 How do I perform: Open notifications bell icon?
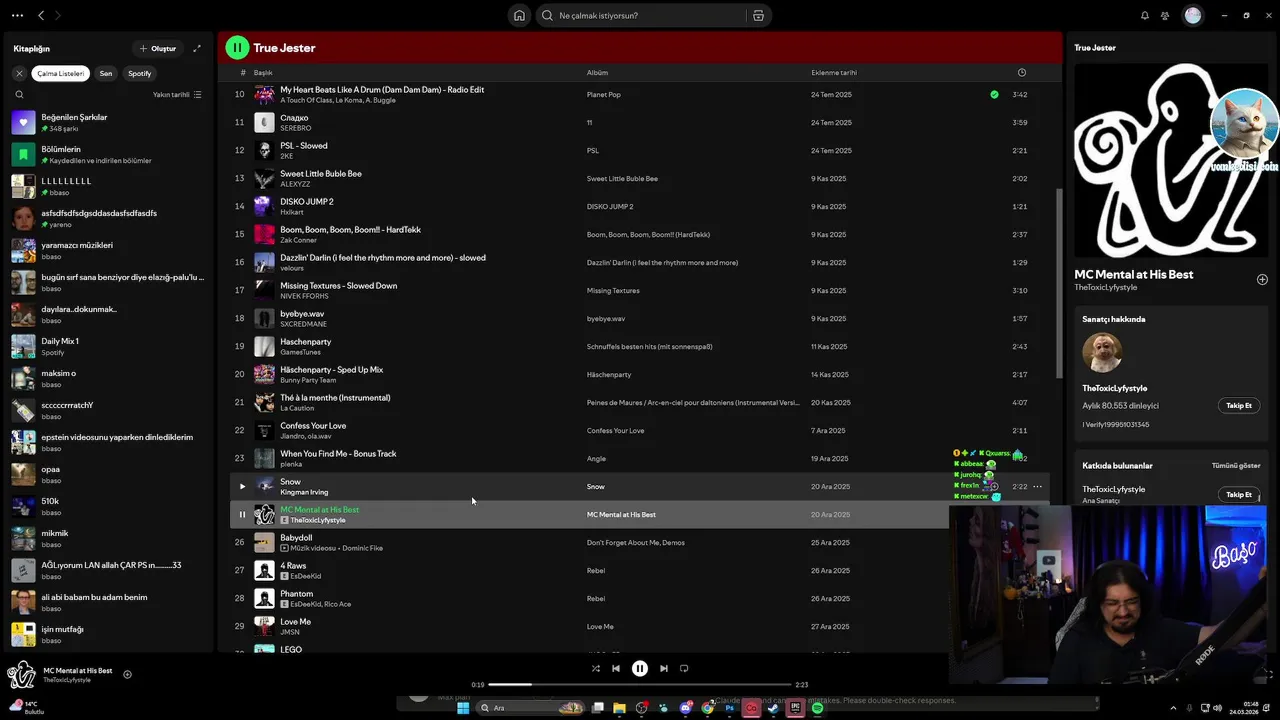(1145, 15)
